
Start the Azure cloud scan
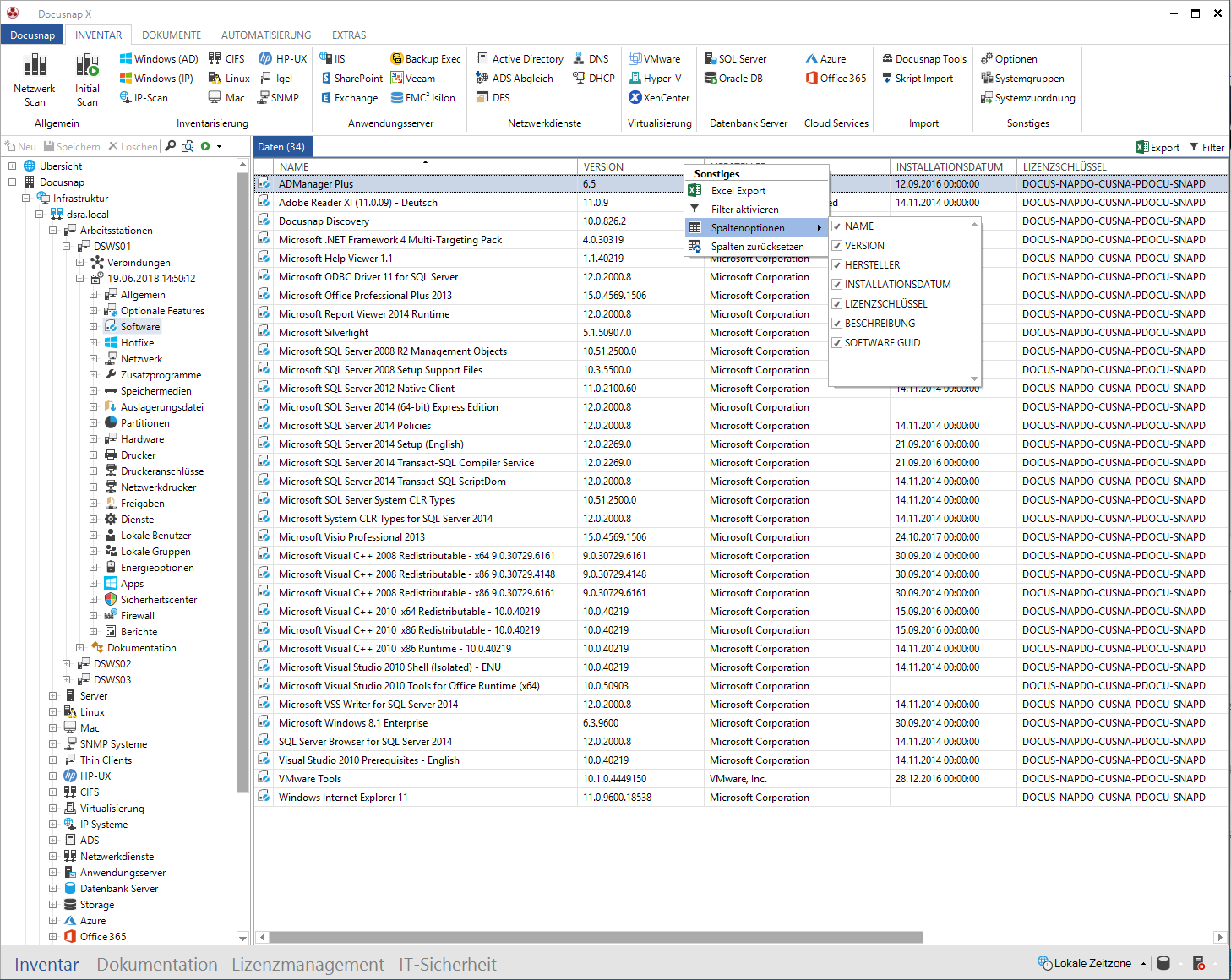(825, 59)
